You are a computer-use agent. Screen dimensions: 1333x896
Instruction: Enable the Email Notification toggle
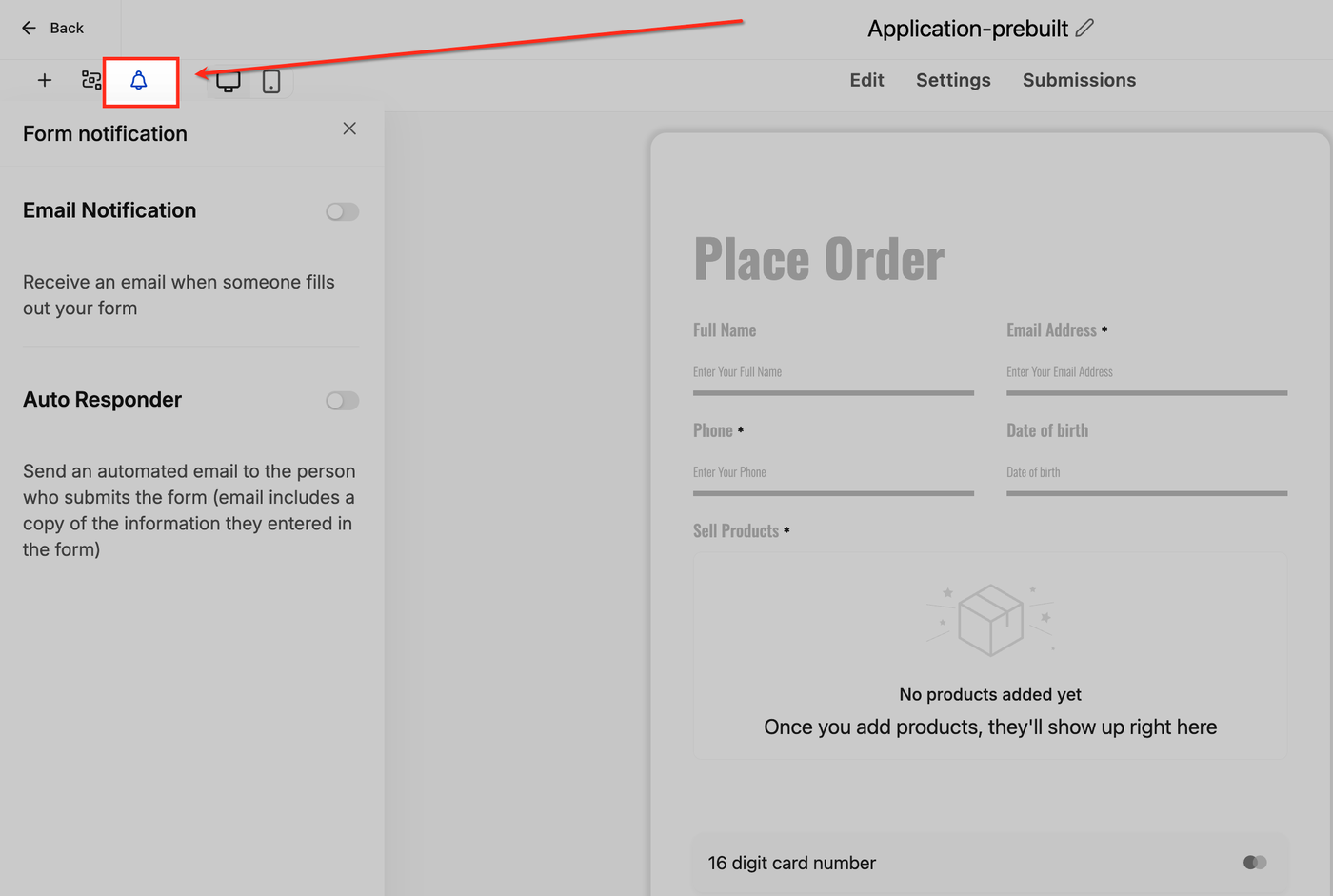pos(342,211)
